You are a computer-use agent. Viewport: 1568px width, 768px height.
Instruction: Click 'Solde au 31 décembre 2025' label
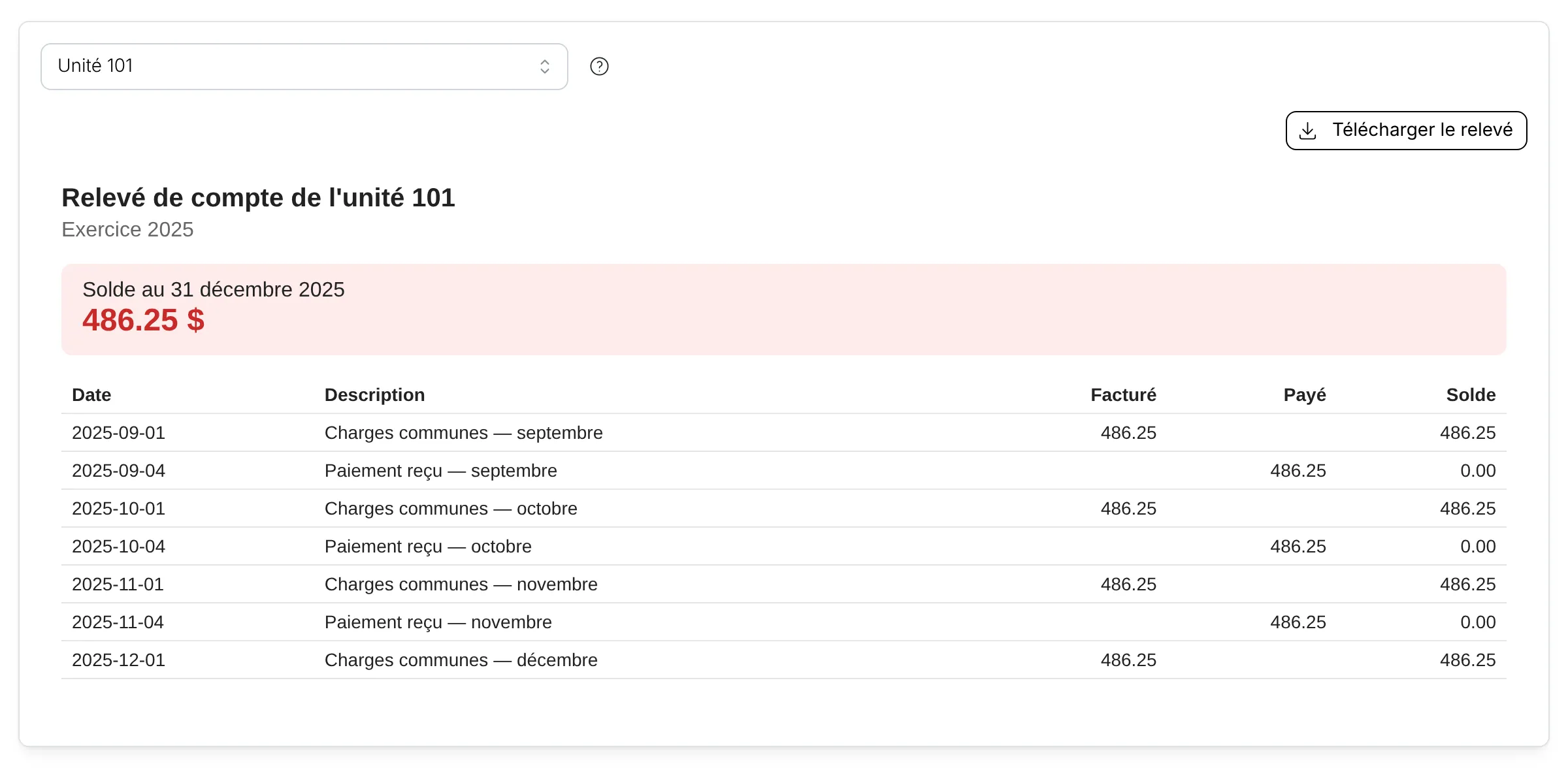point(213,289)
